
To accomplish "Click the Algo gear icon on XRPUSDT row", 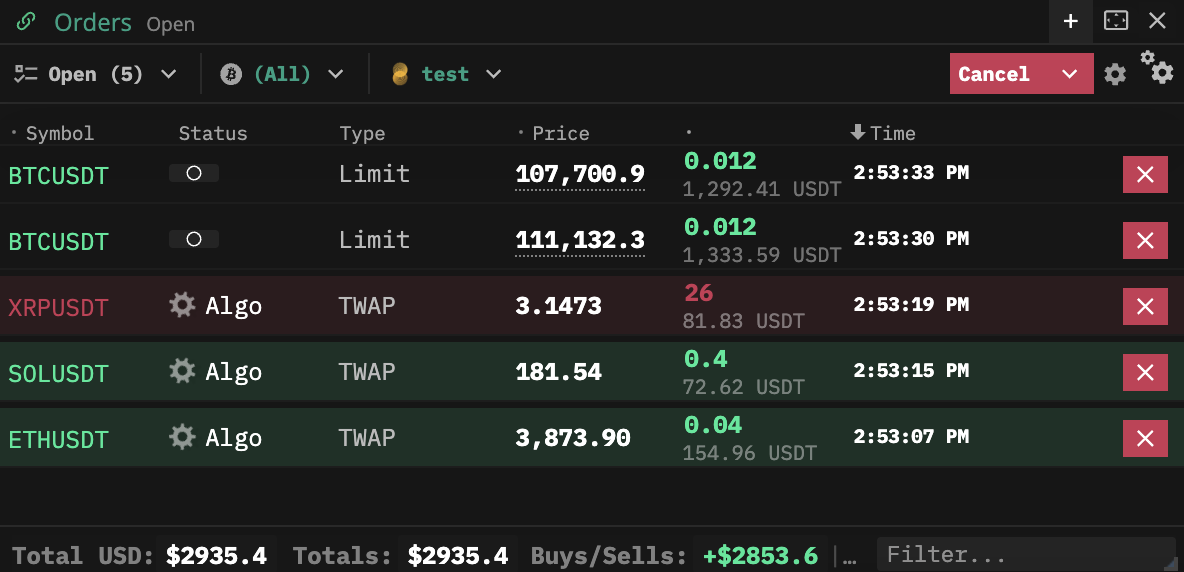I will tap(182, 305).
